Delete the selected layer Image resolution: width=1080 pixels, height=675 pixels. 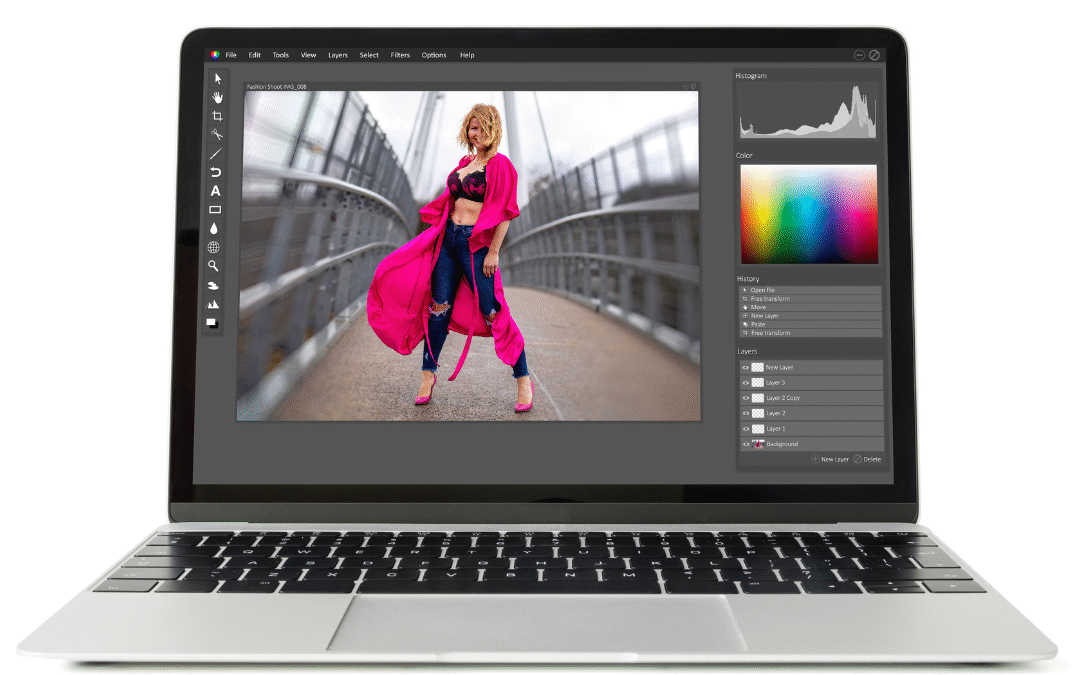(x=868, y=458)
